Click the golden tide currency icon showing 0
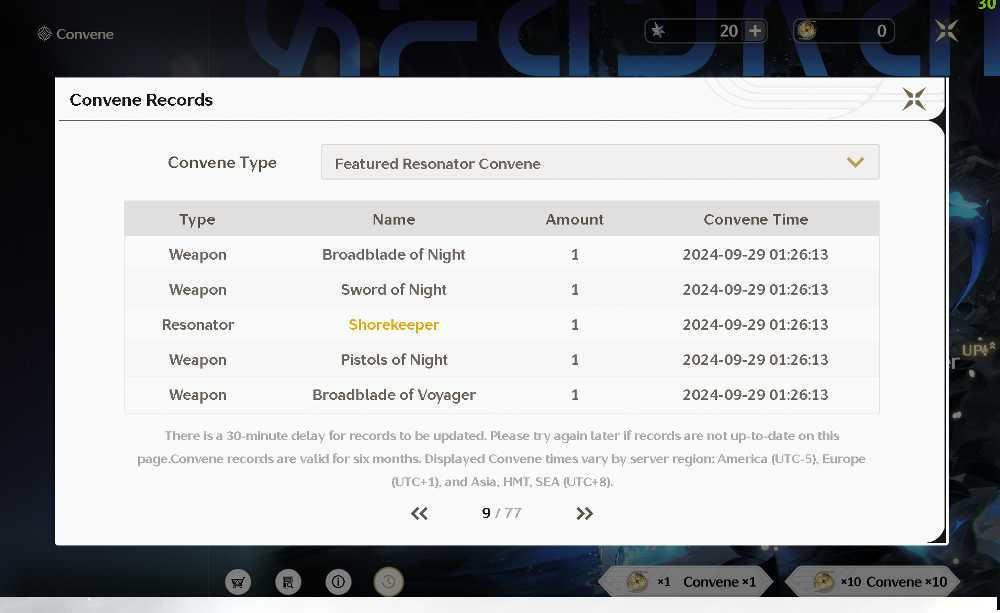The width and height of the screenshot is (1000, 613). tap(807, 30)
